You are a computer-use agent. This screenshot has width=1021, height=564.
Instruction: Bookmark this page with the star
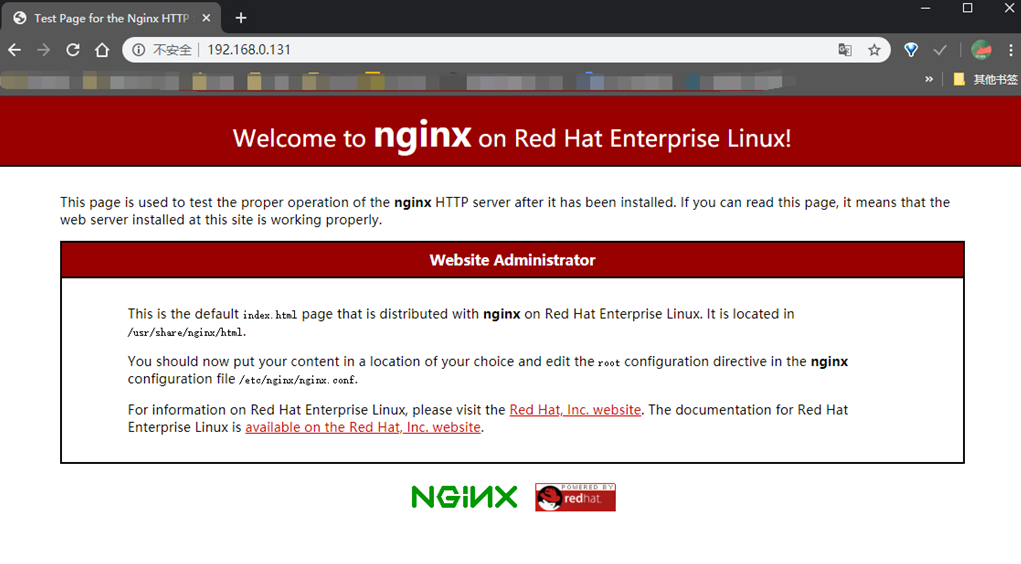click(874, 50)
